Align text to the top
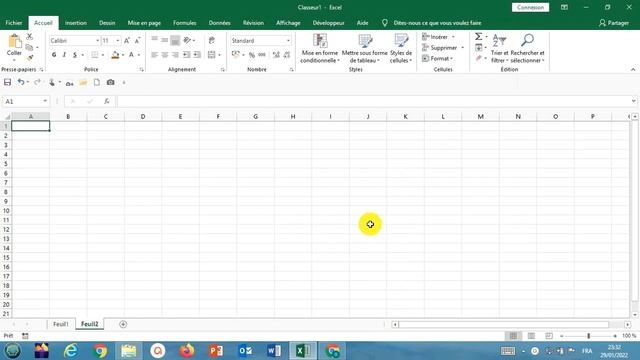The width and height of the screenshot is (640, 360). click(155, 40)
